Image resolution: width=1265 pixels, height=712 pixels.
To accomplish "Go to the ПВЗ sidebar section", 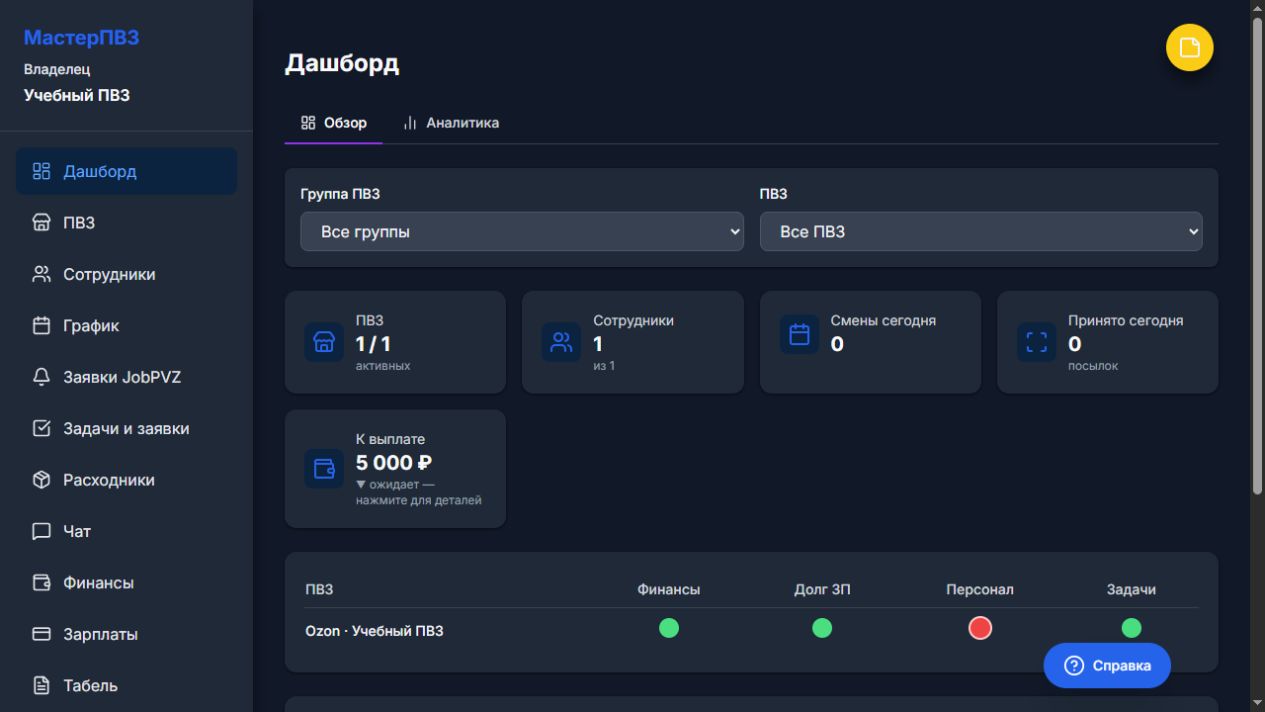I will pos(126,223).
